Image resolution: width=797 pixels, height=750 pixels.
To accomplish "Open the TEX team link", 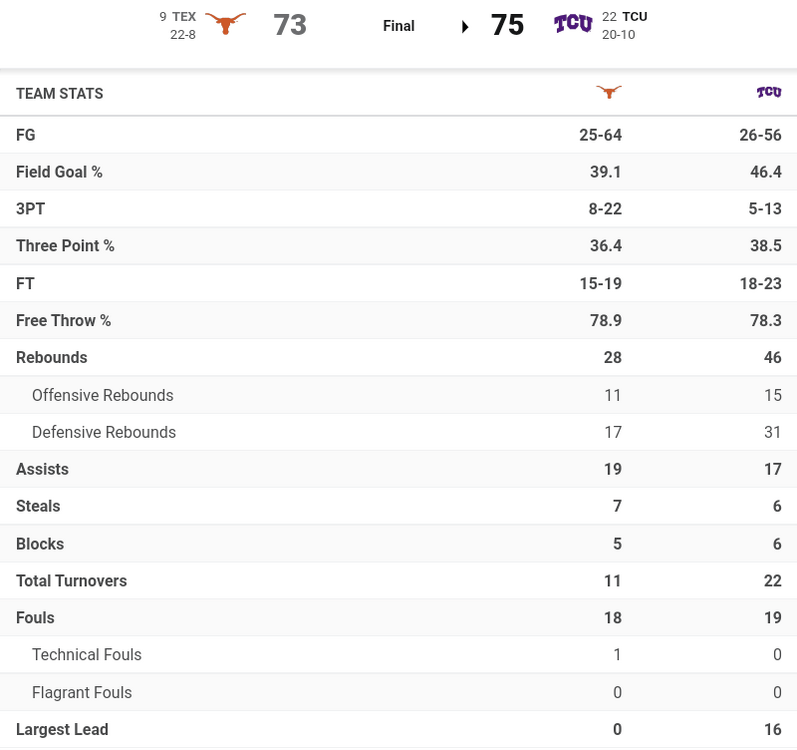I will coord(184,16).
